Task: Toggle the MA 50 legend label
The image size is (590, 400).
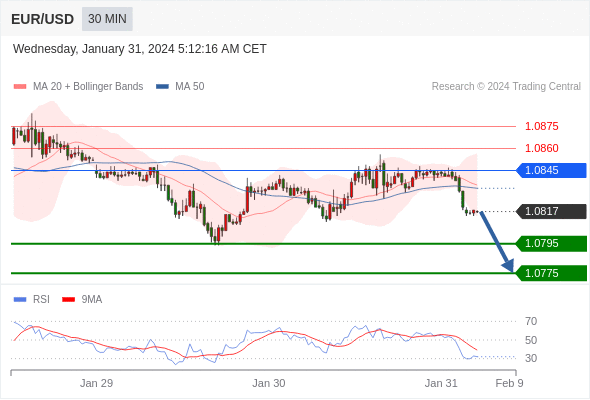Action: tap(190, 87)
